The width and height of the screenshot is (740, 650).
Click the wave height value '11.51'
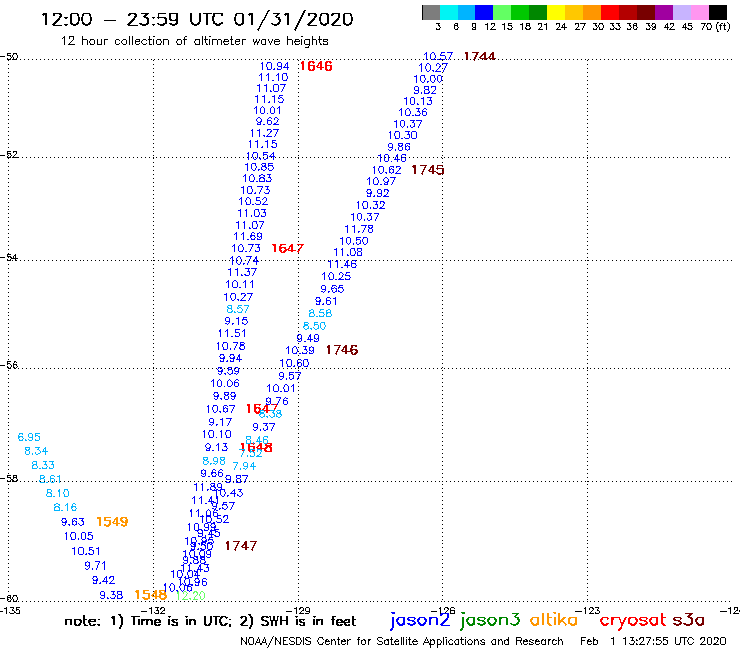click(x=232, y=333)
